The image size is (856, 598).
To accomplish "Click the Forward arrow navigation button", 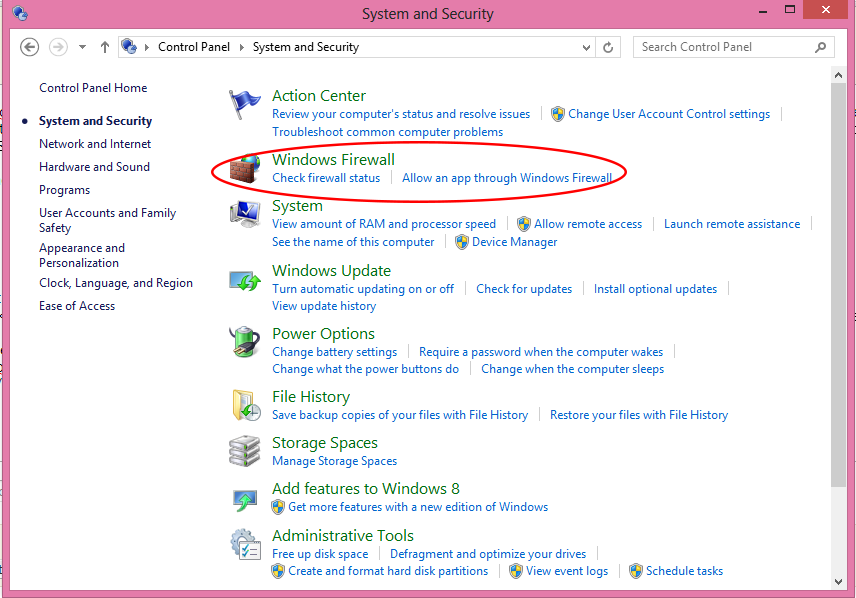I will tap(58, 47).
